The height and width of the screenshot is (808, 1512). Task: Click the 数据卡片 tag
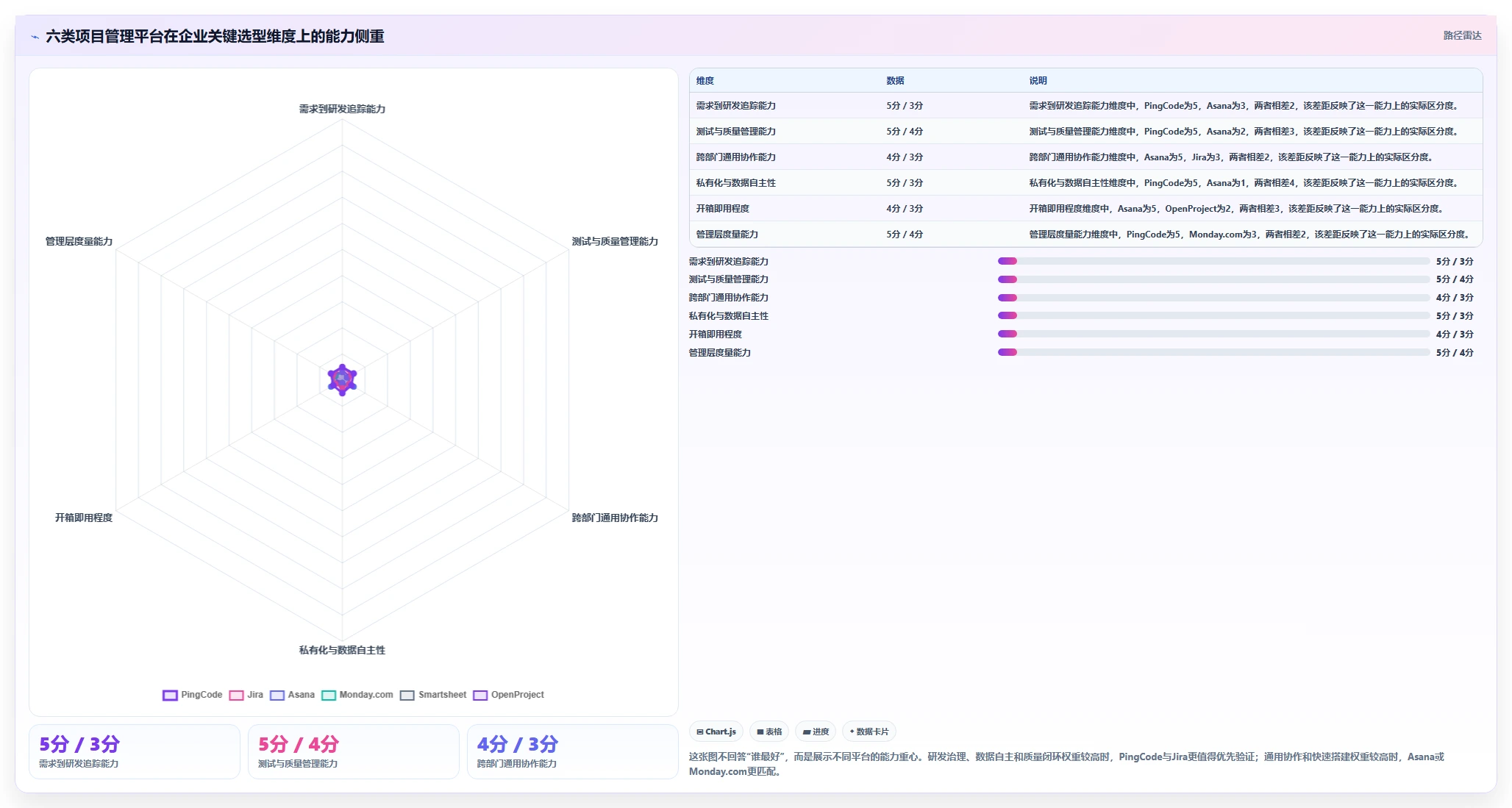(869, 732)
